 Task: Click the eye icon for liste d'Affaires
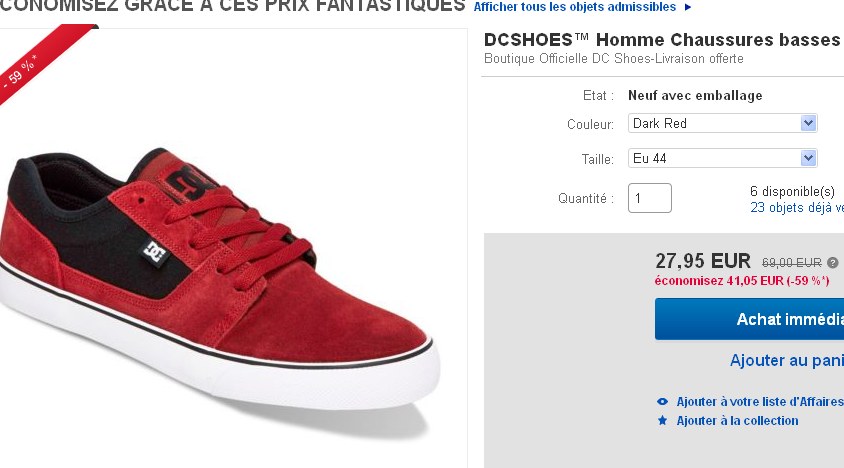(x=662, y=402)
